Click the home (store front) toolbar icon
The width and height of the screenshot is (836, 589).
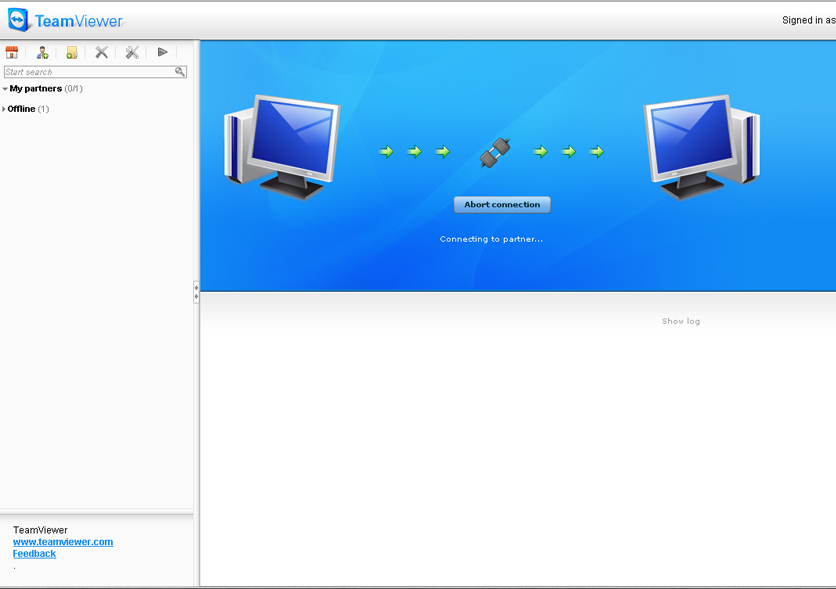point(12,52)
